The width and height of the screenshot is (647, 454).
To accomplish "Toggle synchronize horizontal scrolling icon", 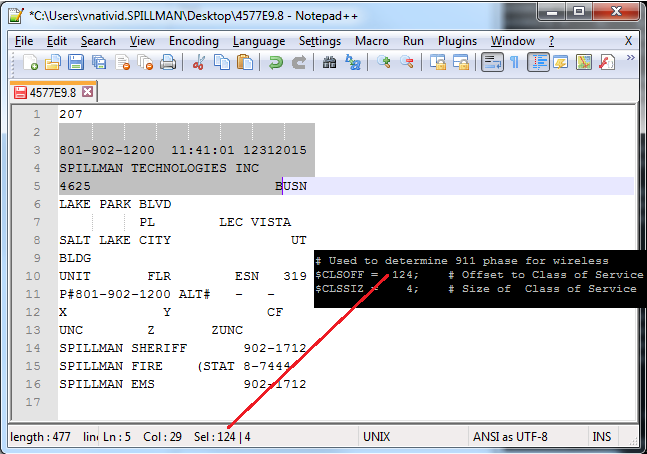I will tap(460, 63).
